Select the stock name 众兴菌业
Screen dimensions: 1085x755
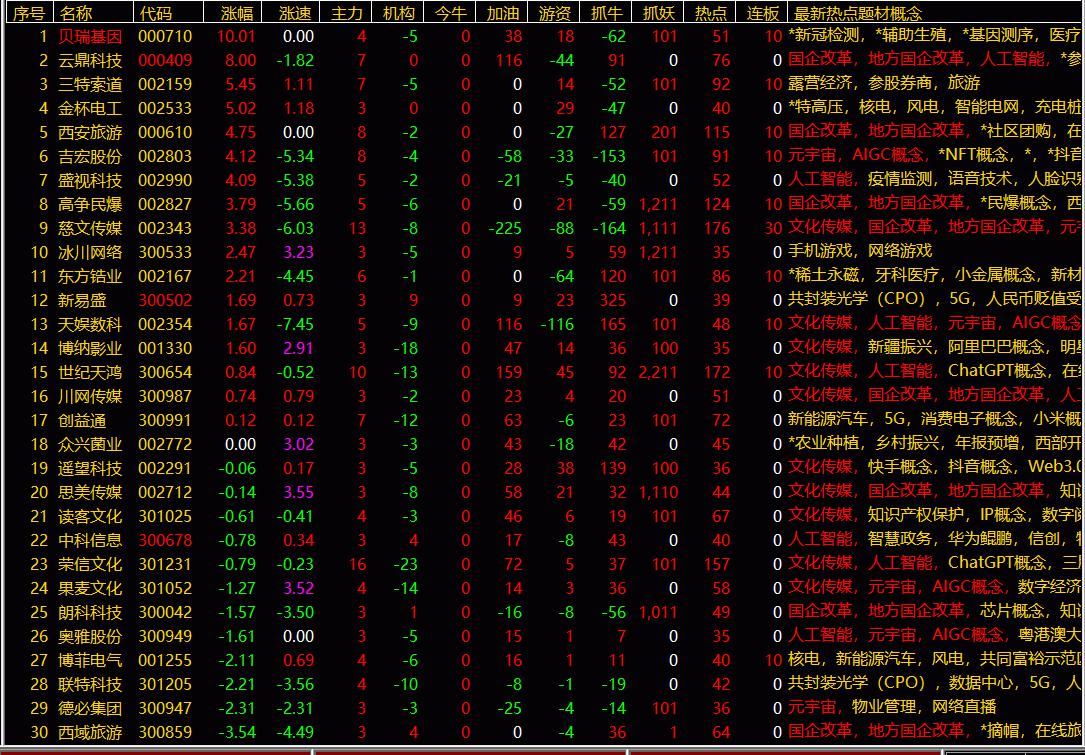click(x=90, y=444)
